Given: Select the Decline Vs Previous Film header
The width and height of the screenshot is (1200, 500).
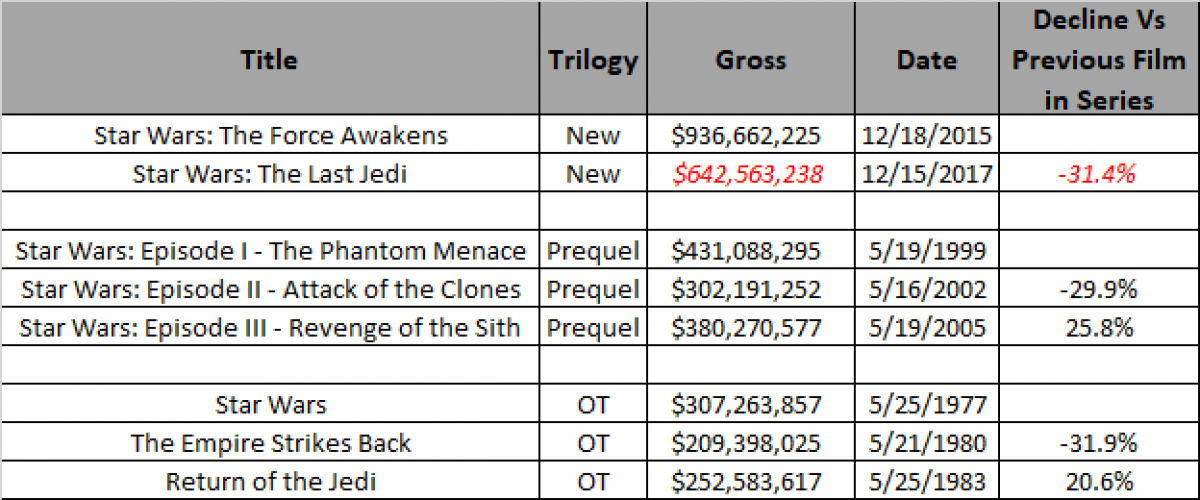Looking at the screenshot, I should pos(1098,59).
